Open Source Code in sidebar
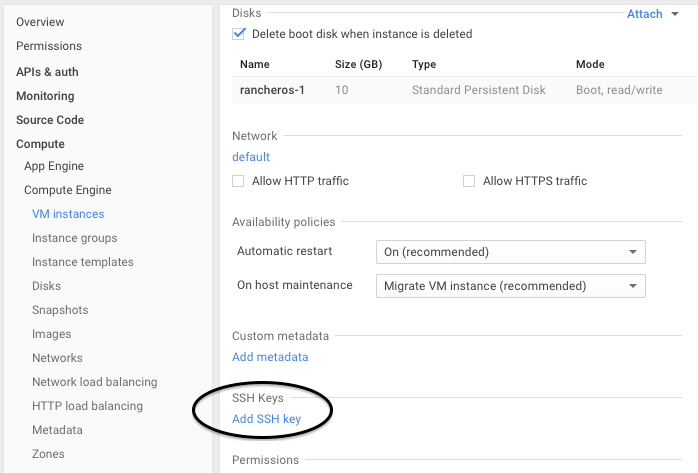The image size is (698, 473). pos(50,120)
